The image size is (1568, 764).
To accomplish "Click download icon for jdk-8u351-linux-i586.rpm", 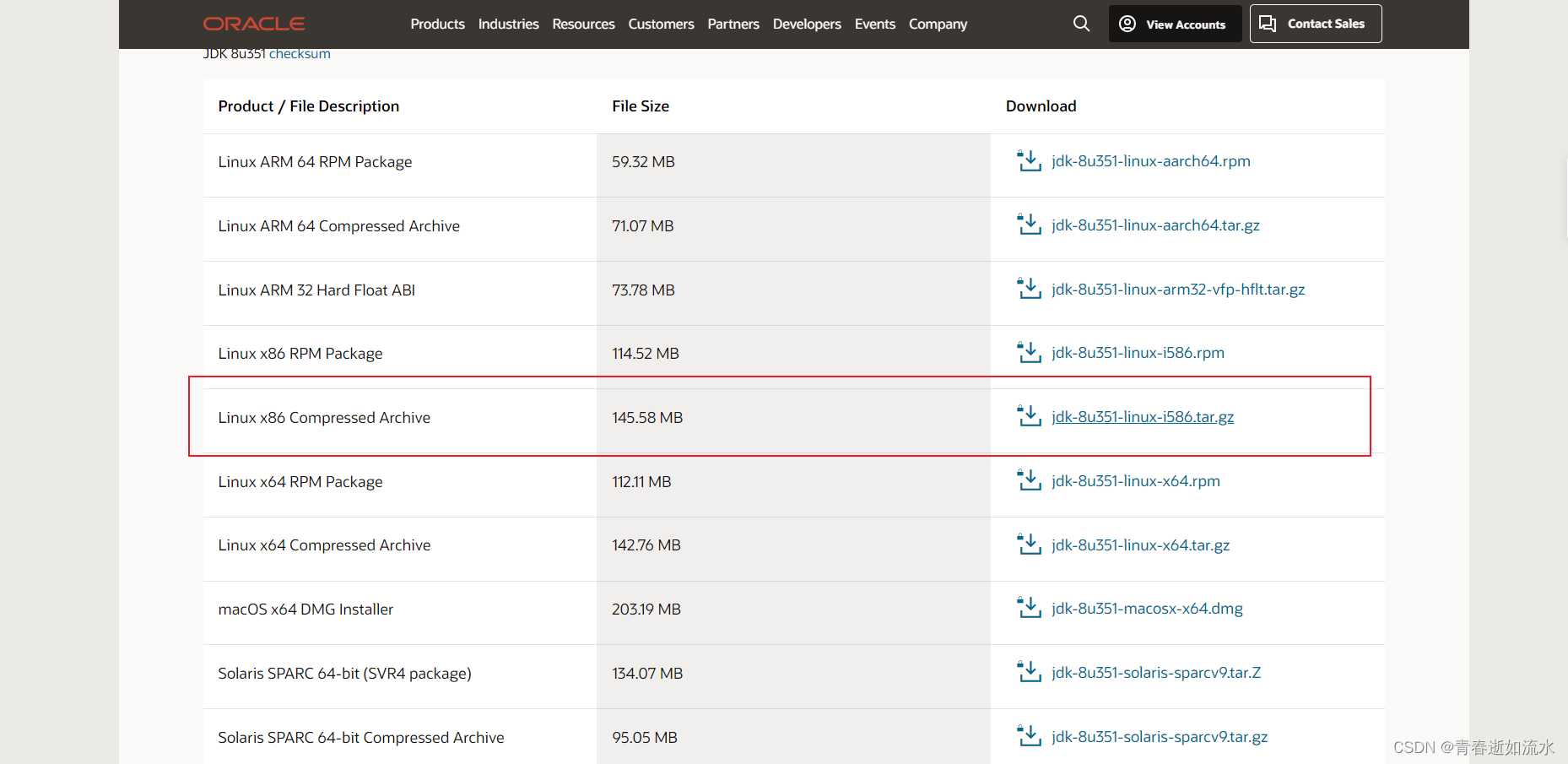I will 1029,352.
